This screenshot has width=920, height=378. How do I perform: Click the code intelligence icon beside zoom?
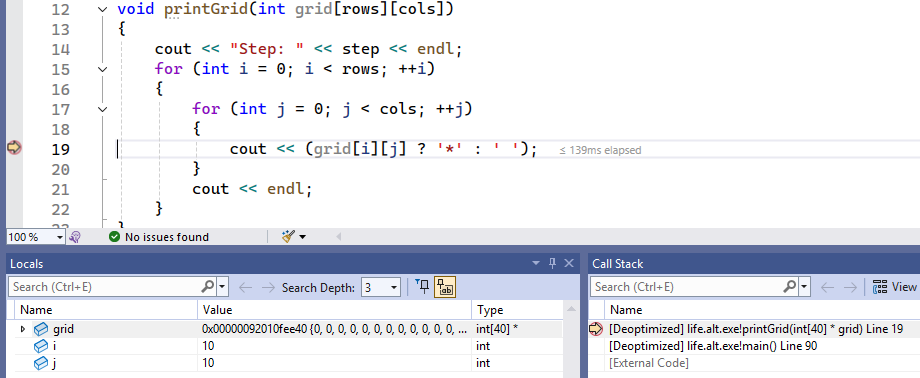75,237
